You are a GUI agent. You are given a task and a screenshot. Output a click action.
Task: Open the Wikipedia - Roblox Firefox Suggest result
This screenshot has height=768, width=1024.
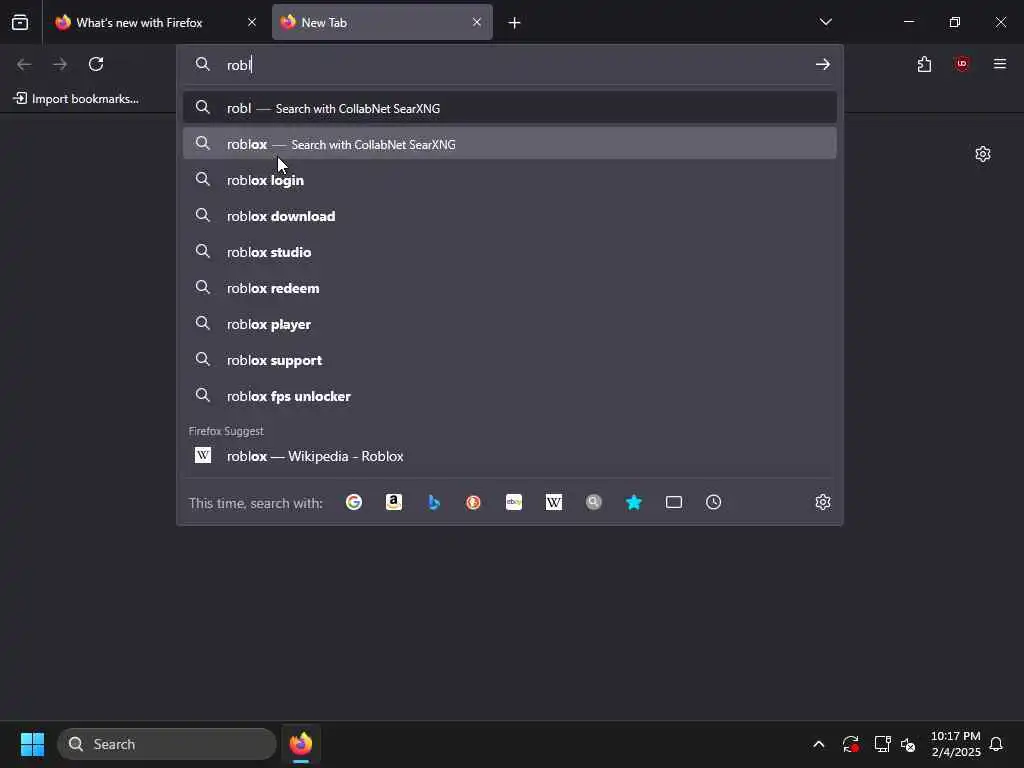point(509,456)
